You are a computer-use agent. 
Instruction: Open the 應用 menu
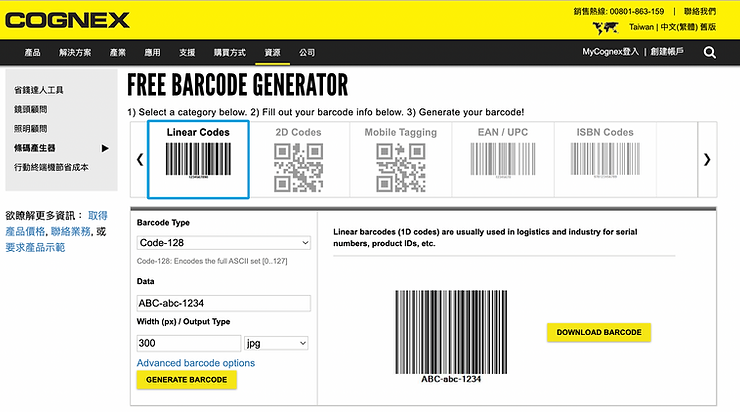(152, 52)
